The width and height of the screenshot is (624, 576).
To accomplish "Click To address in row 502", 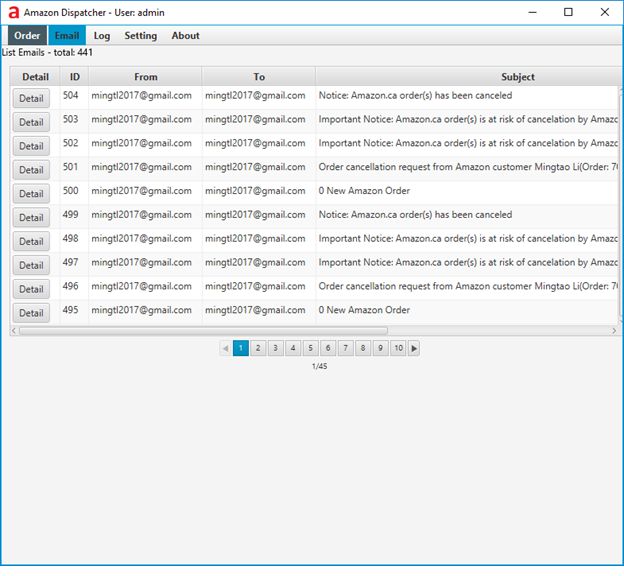I will click(255, 143).
